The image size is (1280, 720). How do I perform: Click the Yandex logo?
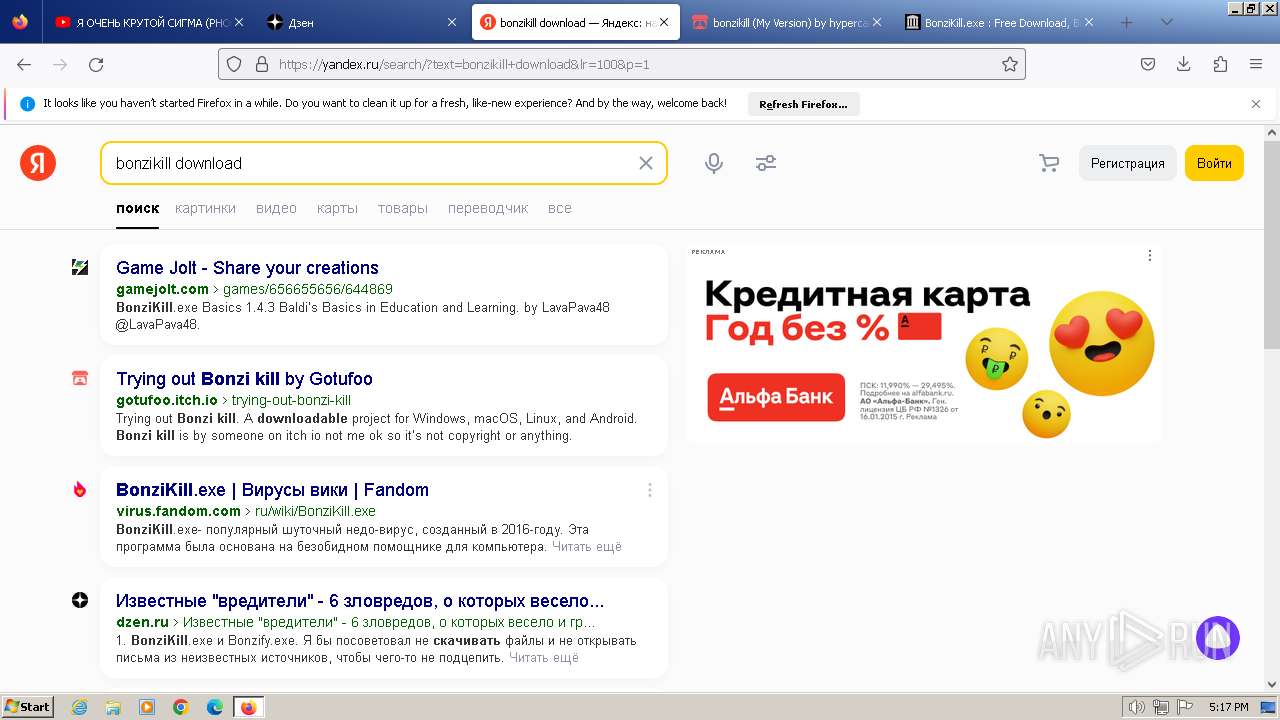point(38,163)
